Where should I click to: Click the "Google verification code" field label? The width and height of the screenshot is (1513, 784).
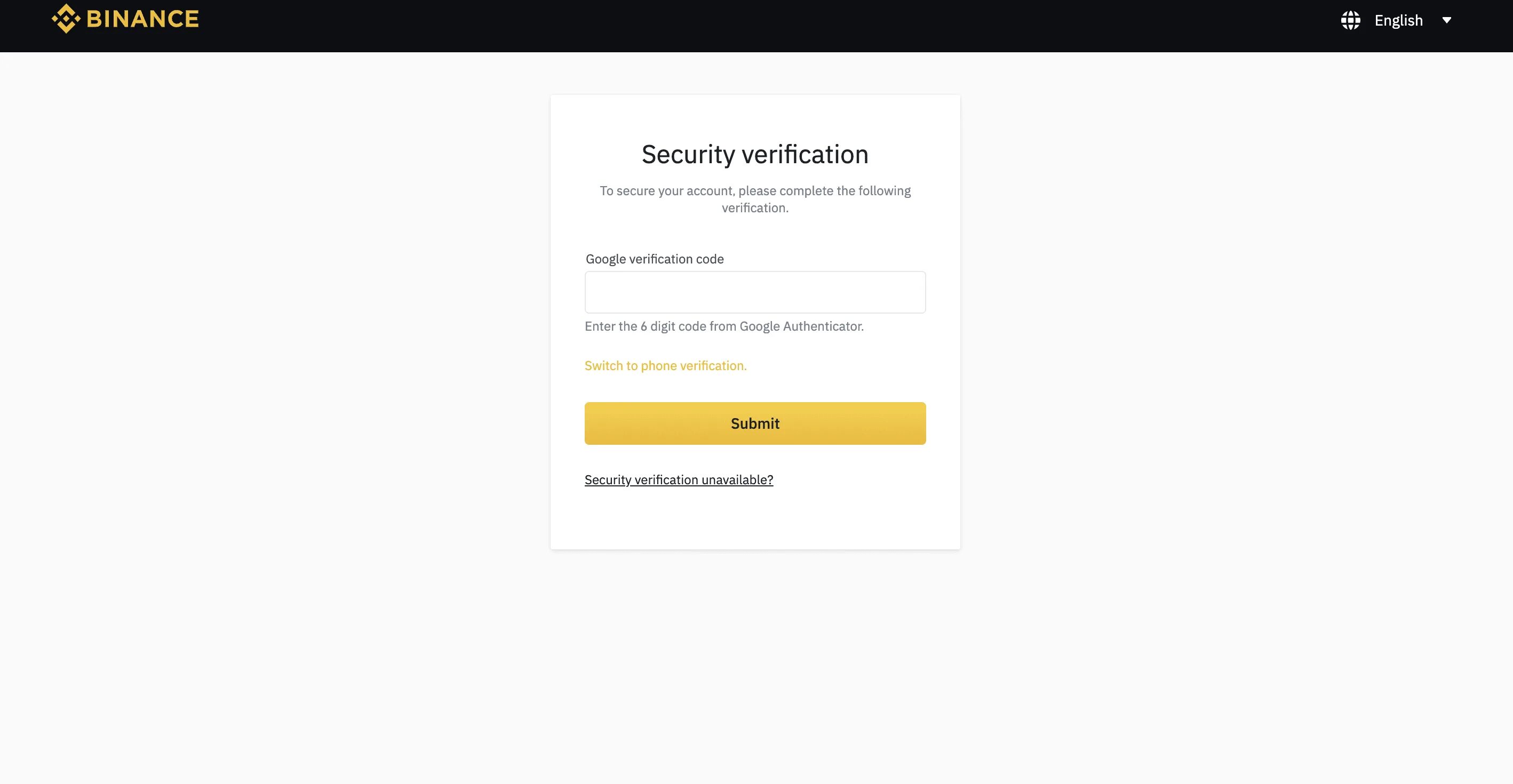(x=654, y=259)
